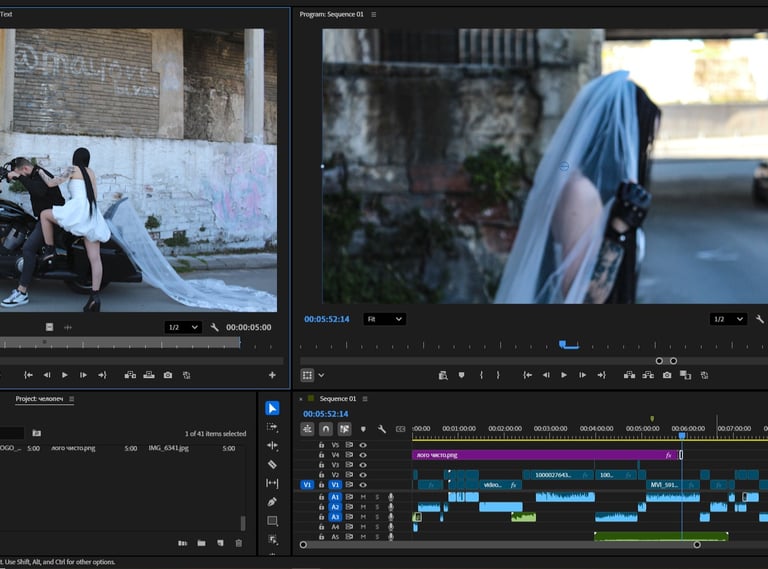Export frame from Source monitor camera icon

coord(168,375)
